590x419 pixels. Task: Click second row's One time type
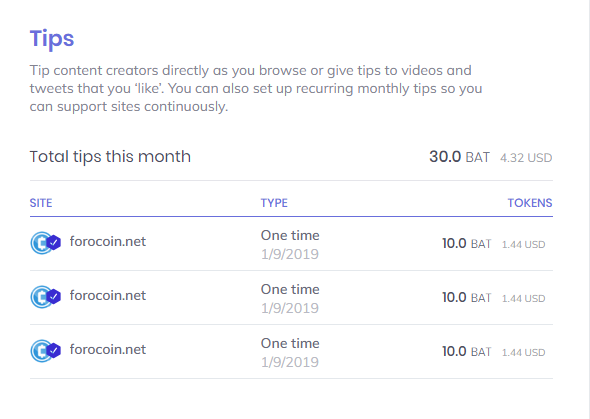click(x=290, y=289)
